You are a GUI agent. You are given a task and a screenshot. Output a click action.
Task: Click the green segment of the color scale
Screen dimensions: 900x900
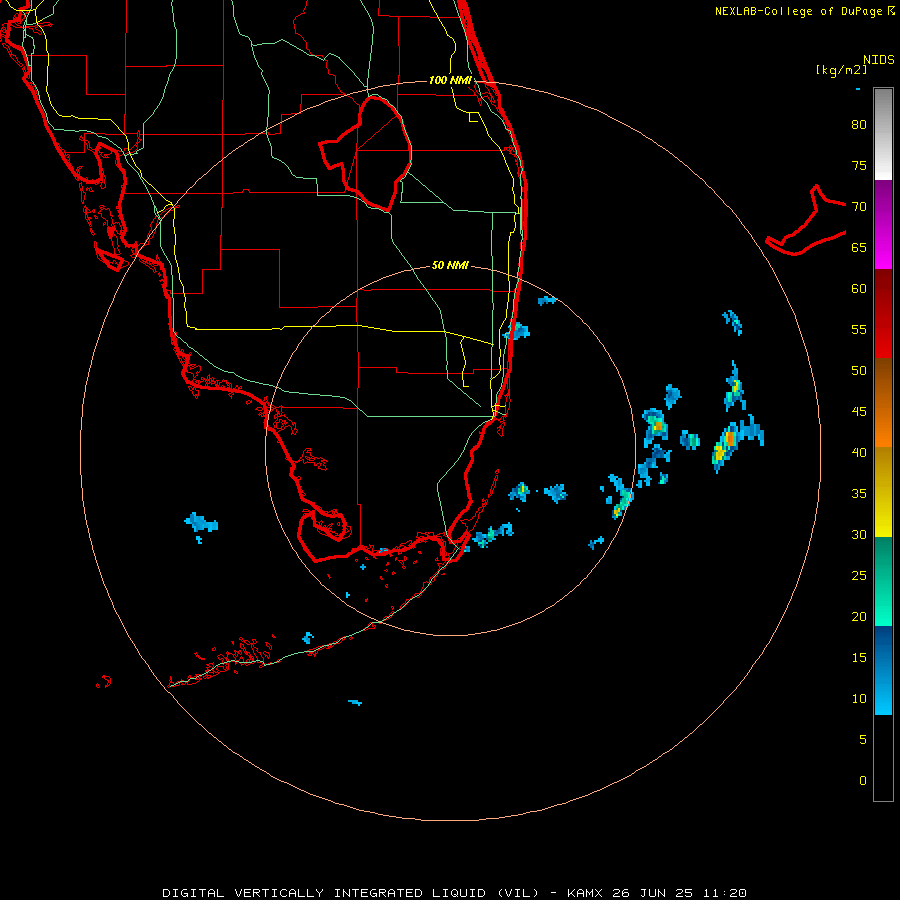(883, 581)
